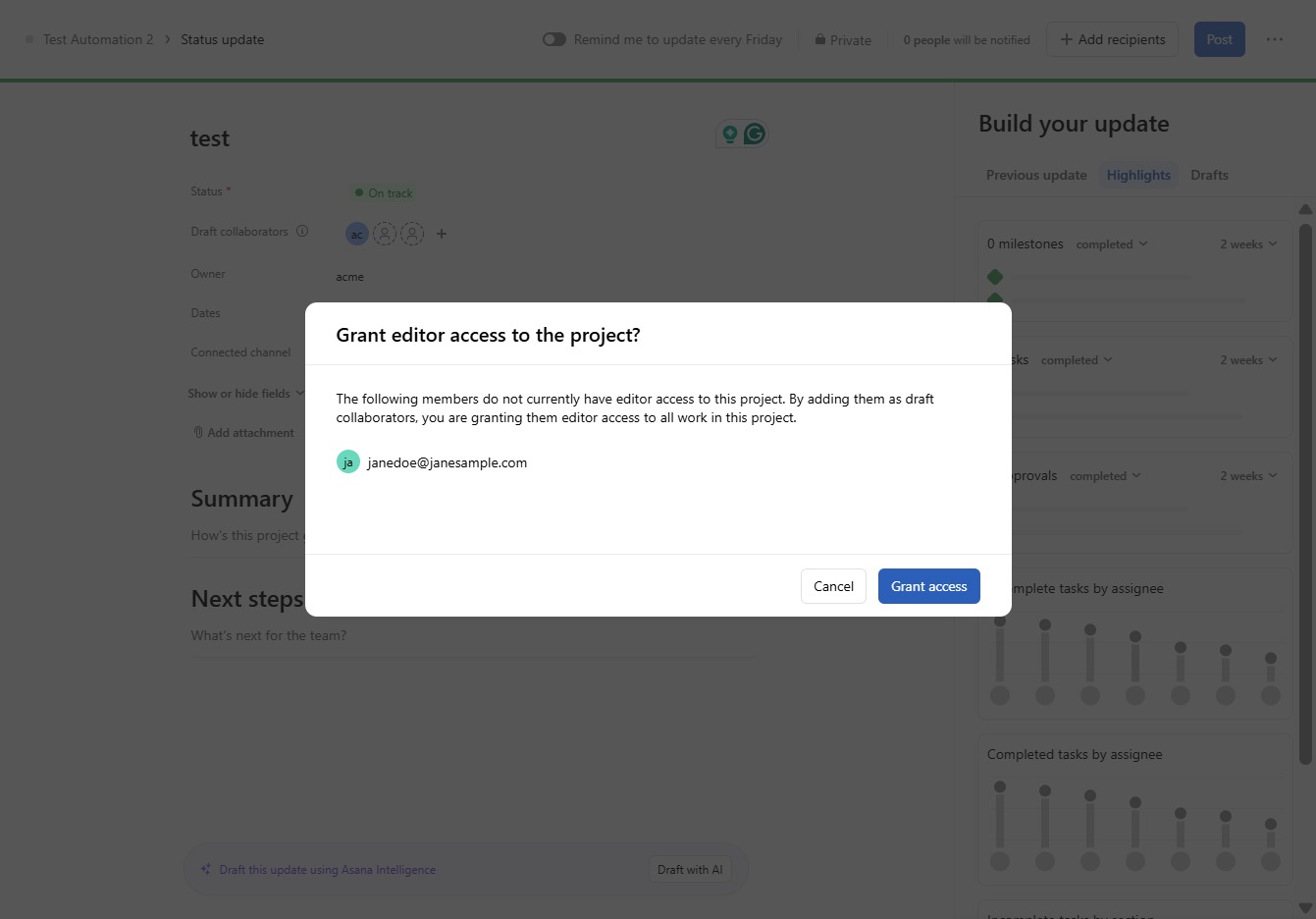Click Add attachment paperclip link

(243, 433)
